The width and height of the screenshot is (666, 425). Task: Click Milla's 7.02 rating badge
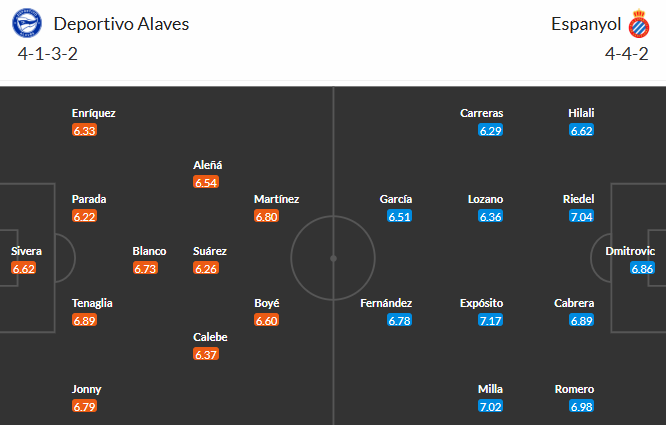490,406
